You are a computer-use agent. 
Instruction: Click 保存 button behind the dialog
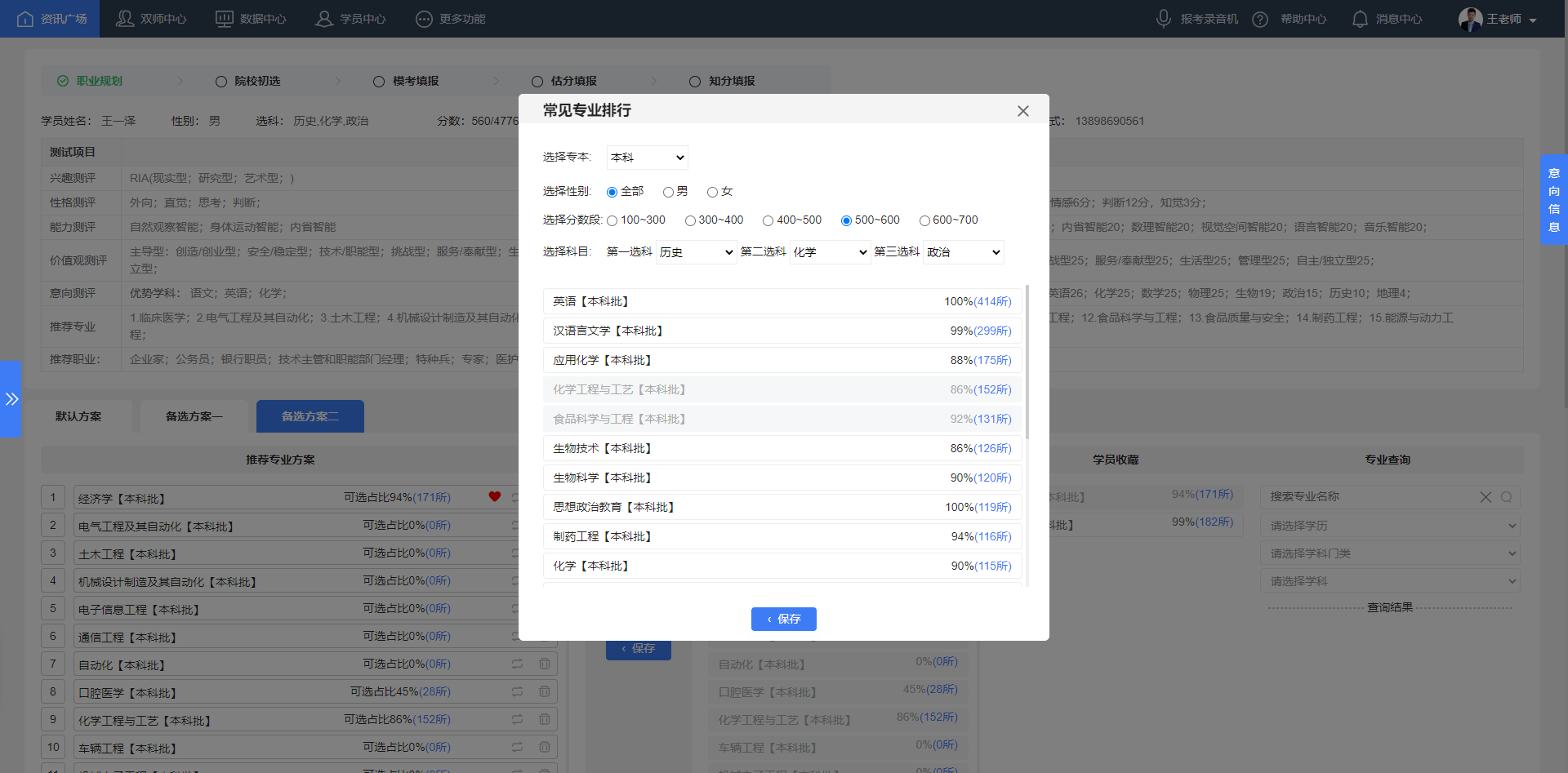[x=639, y=650]
